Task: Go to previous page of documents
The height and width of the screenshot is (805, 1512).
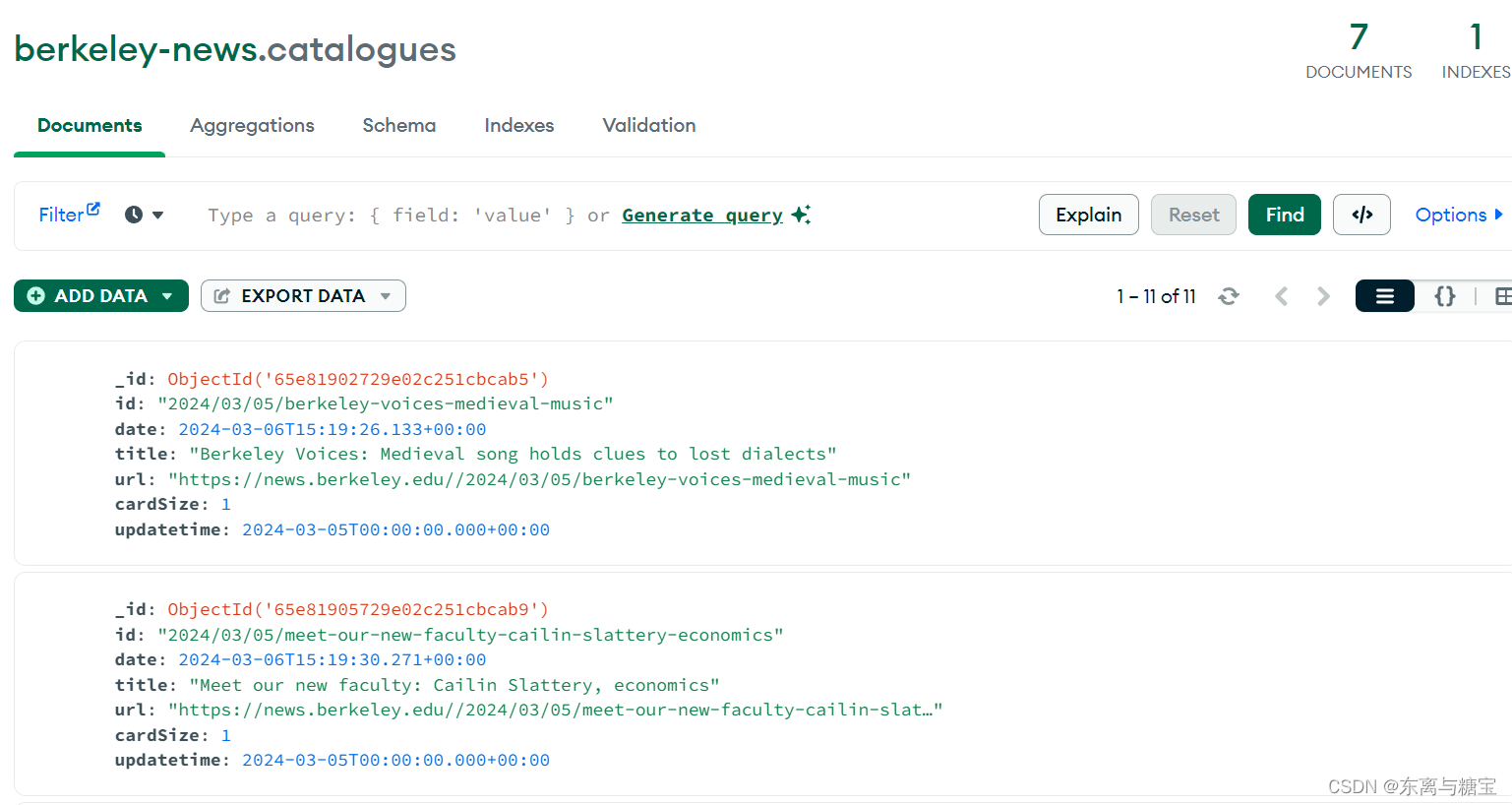Action: pyautogui.click(x=1281, y=296)
